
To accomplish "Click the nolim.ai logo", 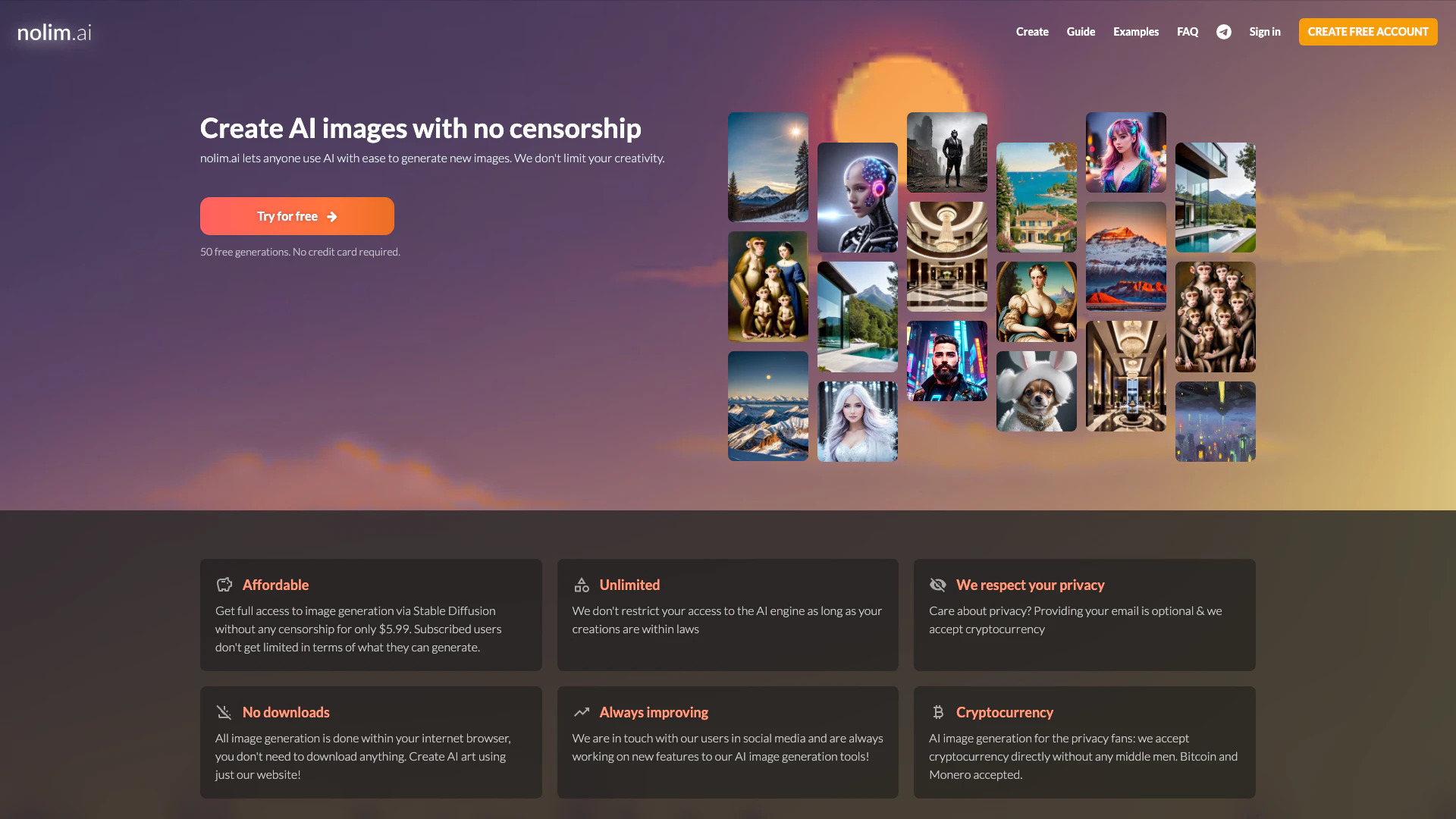I will pos(55,32).
